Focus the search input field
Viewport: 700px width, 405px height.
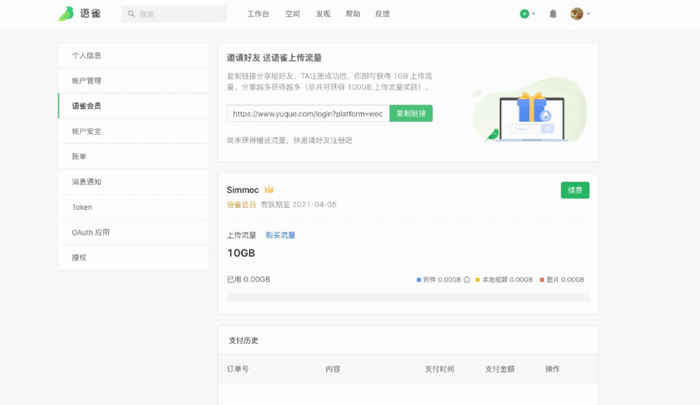174,14
